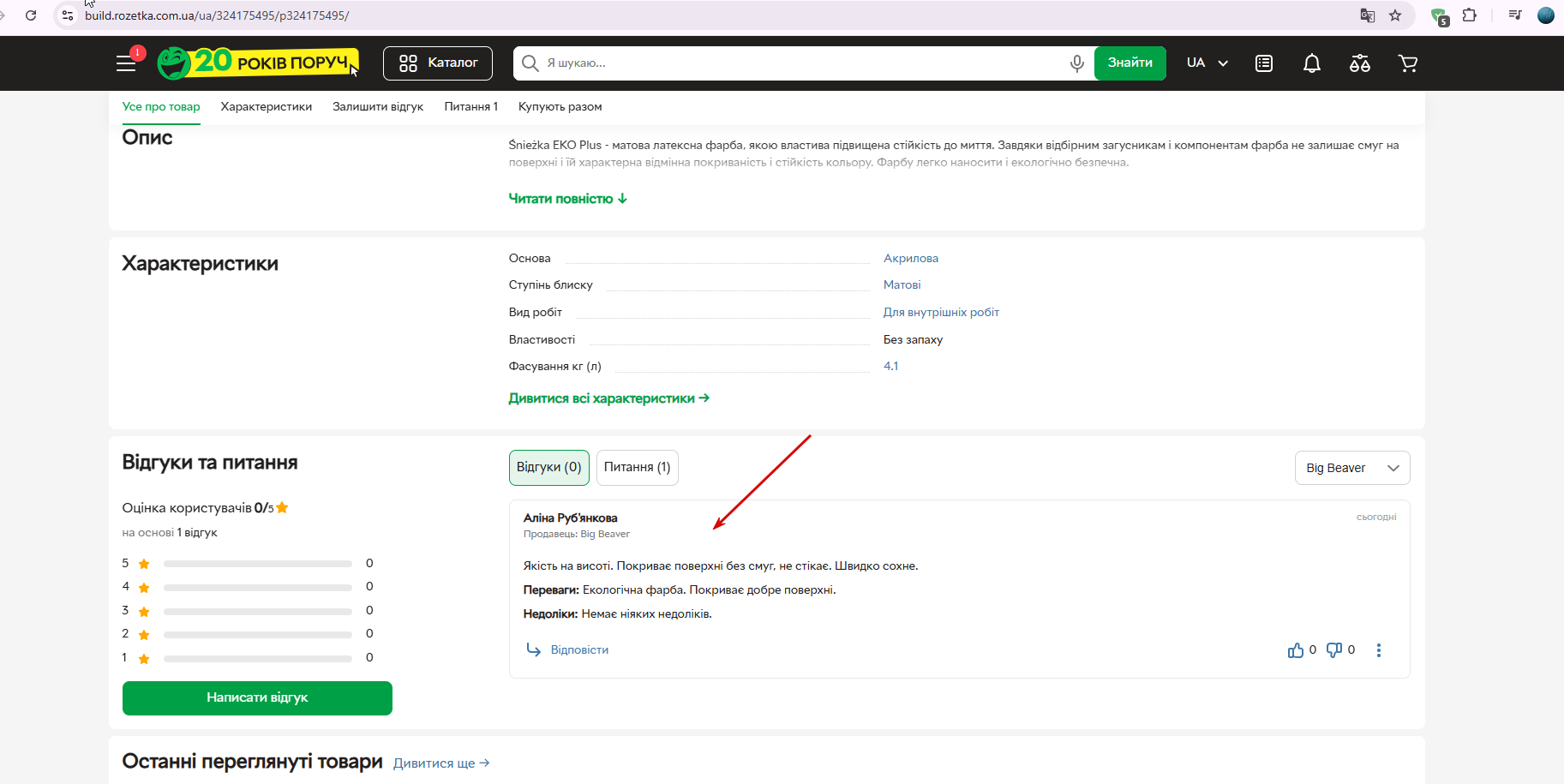Open browser extensions puzzle icon
The image size is (1564, 784).
pos(1470,15)
